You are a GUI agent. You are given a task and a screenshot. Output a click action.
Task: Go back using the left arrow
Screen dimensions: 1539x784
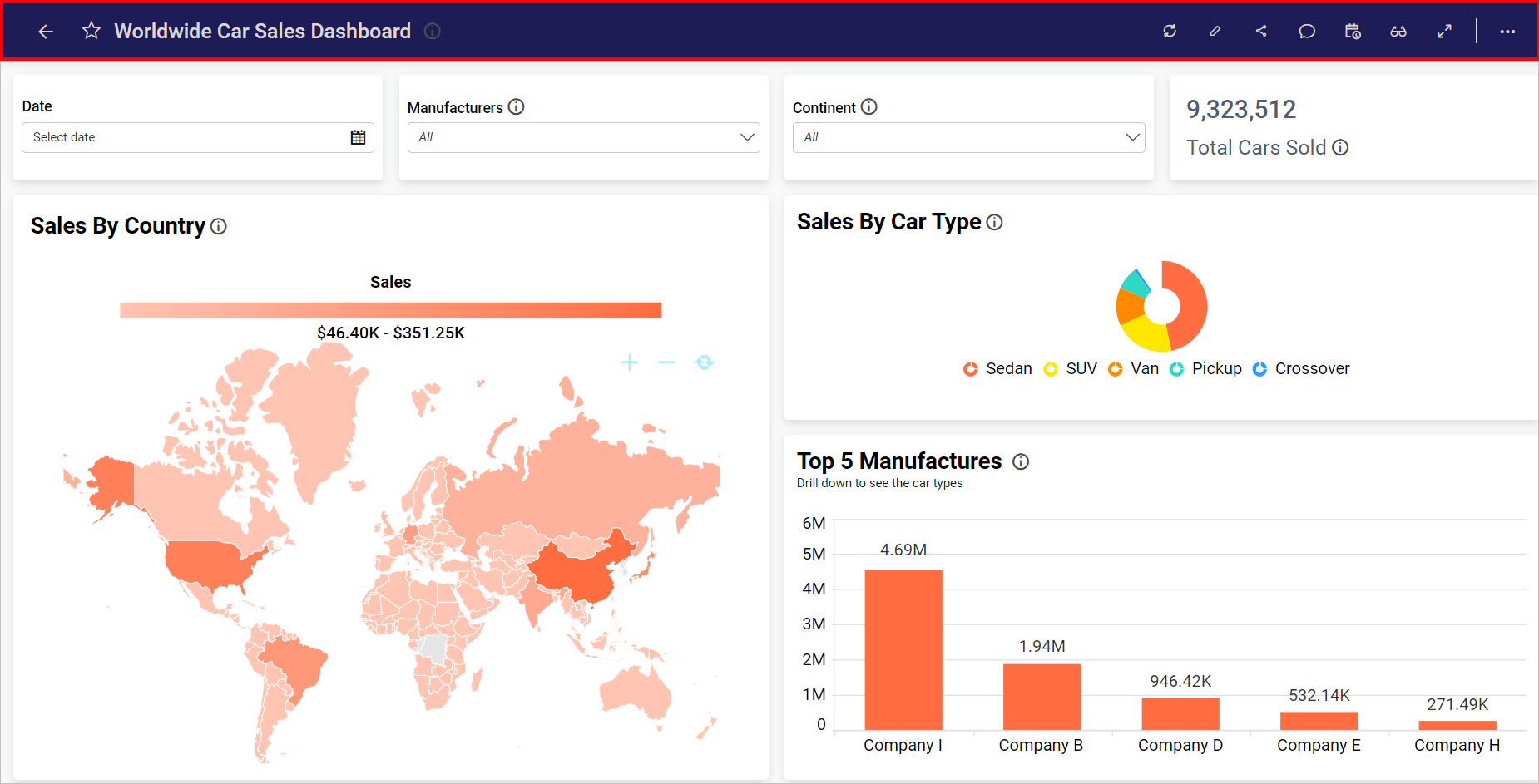point(46,32)
